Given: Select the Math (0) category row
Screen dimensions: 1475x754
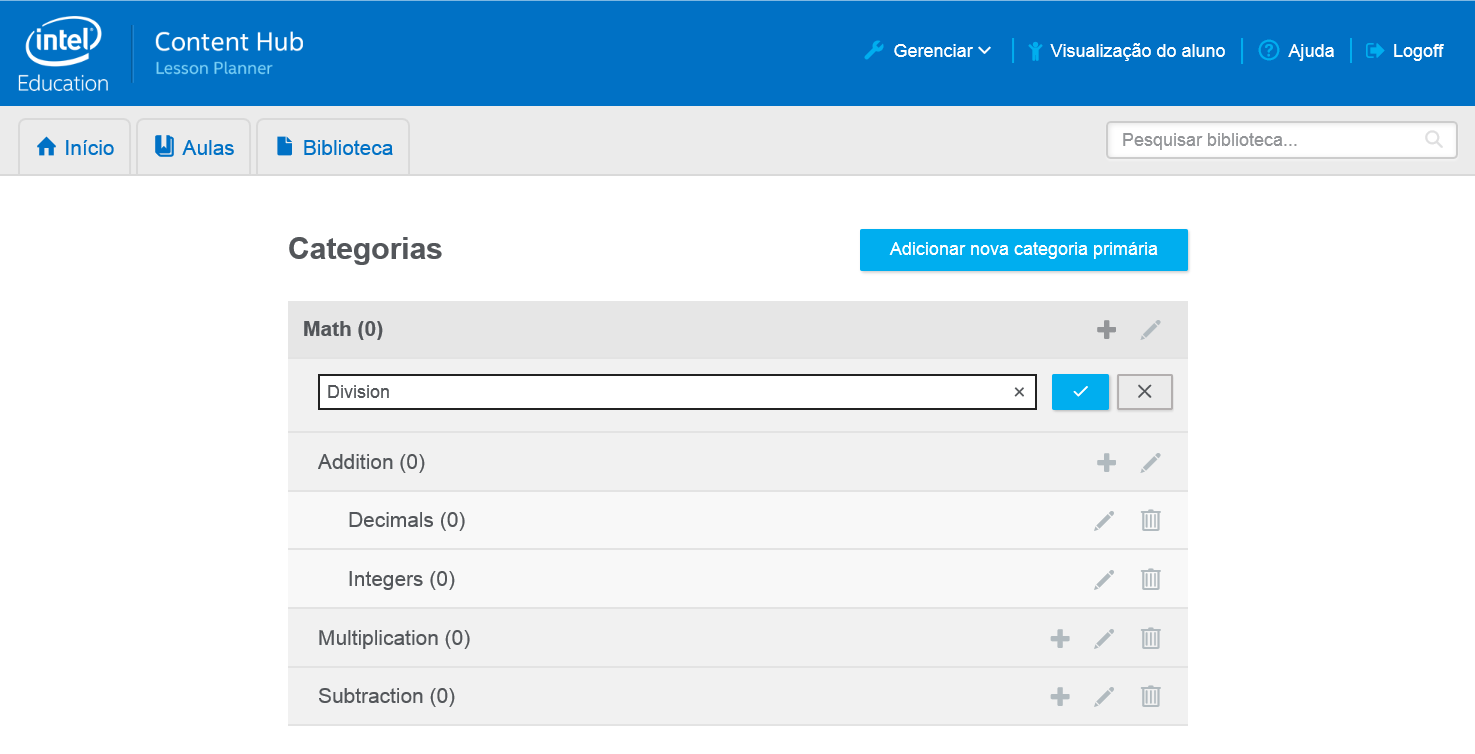Looking at the screenshot, I should [x=738, y=329].
